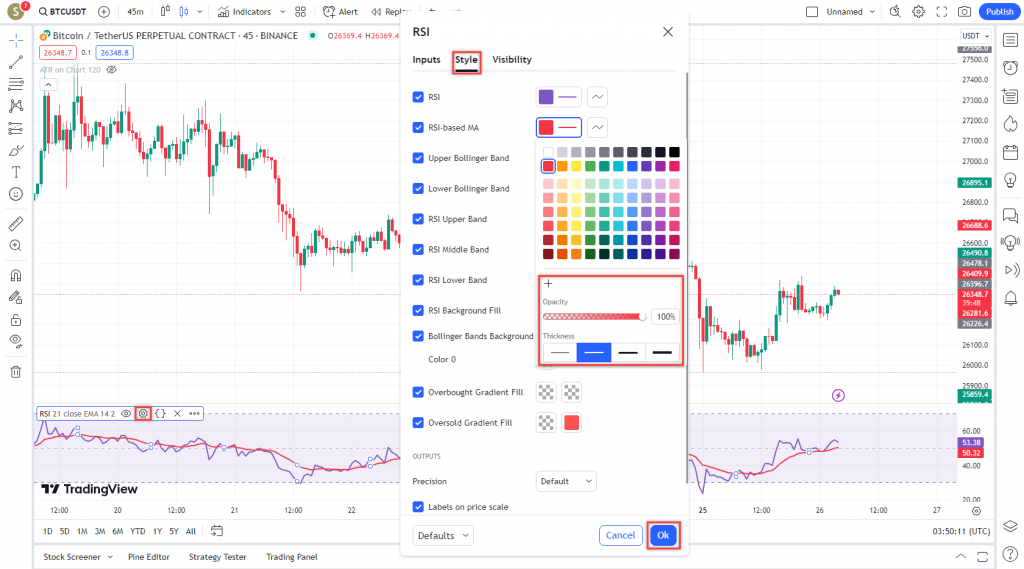Take a chart snapshot with camera icon
1024x569 pixels.
point(965,12)
